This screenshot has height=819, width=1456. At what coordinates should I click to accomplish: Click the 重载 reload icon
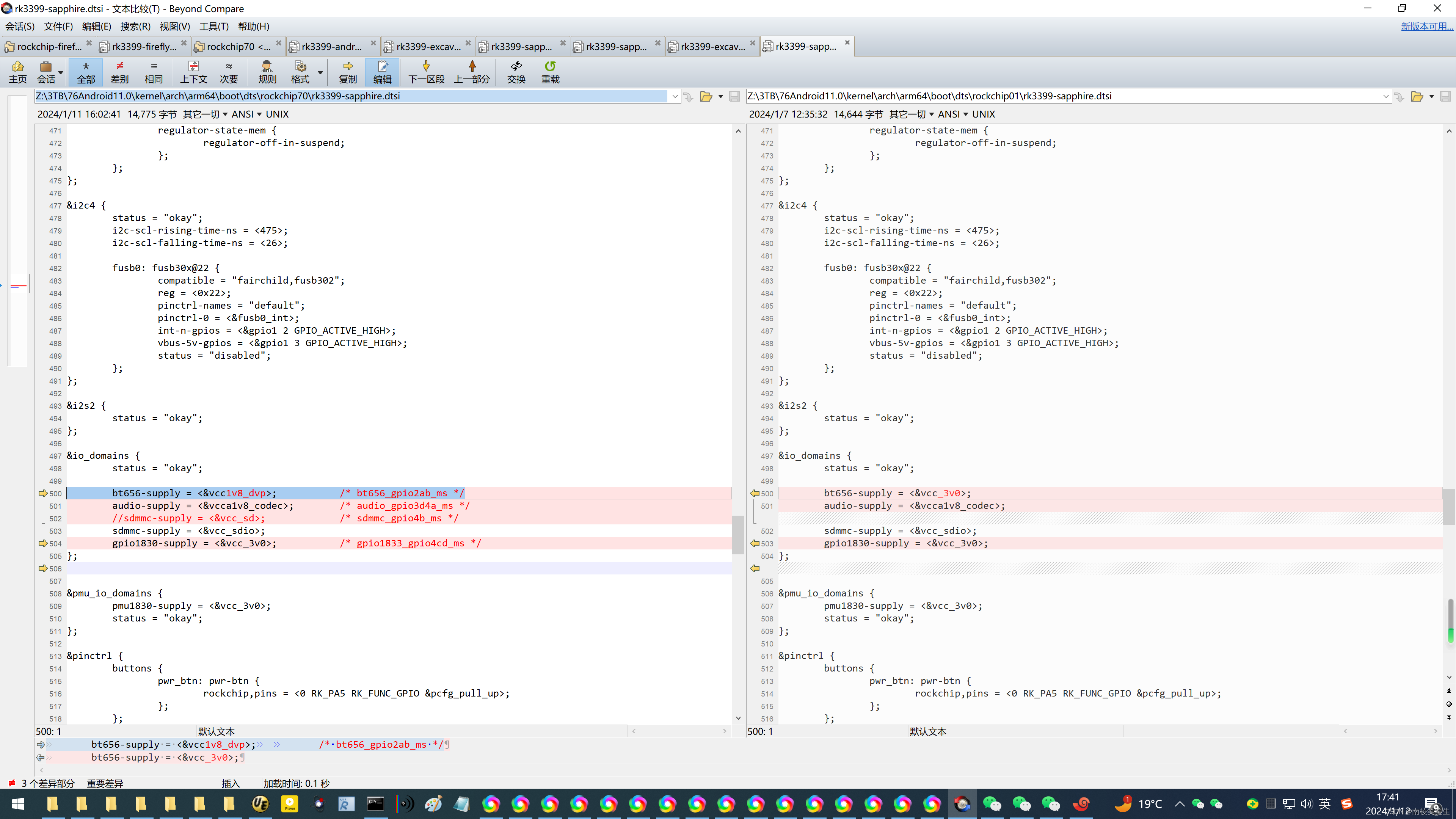tap(550, 72)
